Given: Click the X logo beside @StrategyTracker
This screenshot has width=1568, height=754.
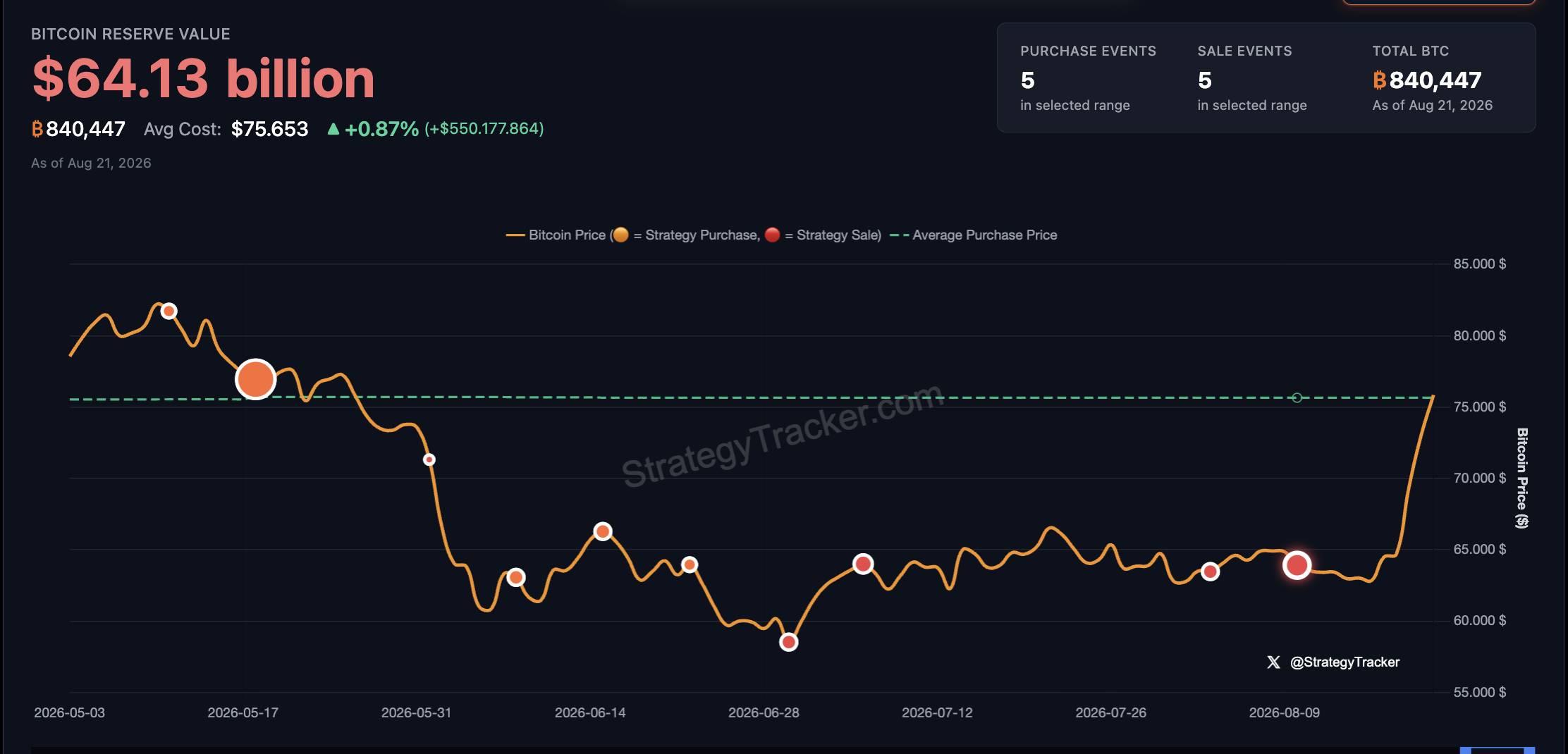Looking at the screenshot, I should pos(1273,662).
